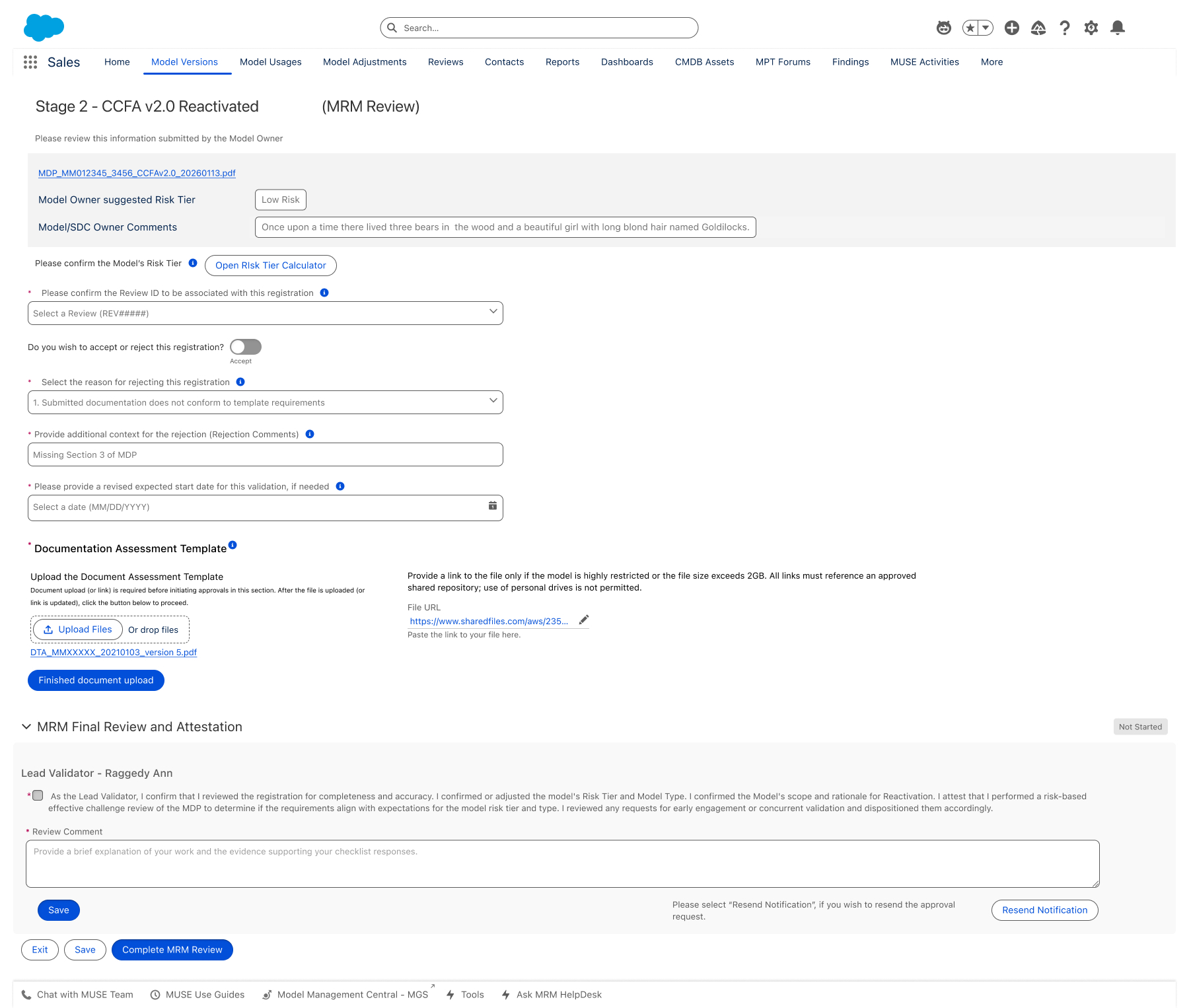
Task: Click the Model/SDC Owner Comments text box
Action: click(505, 227)
